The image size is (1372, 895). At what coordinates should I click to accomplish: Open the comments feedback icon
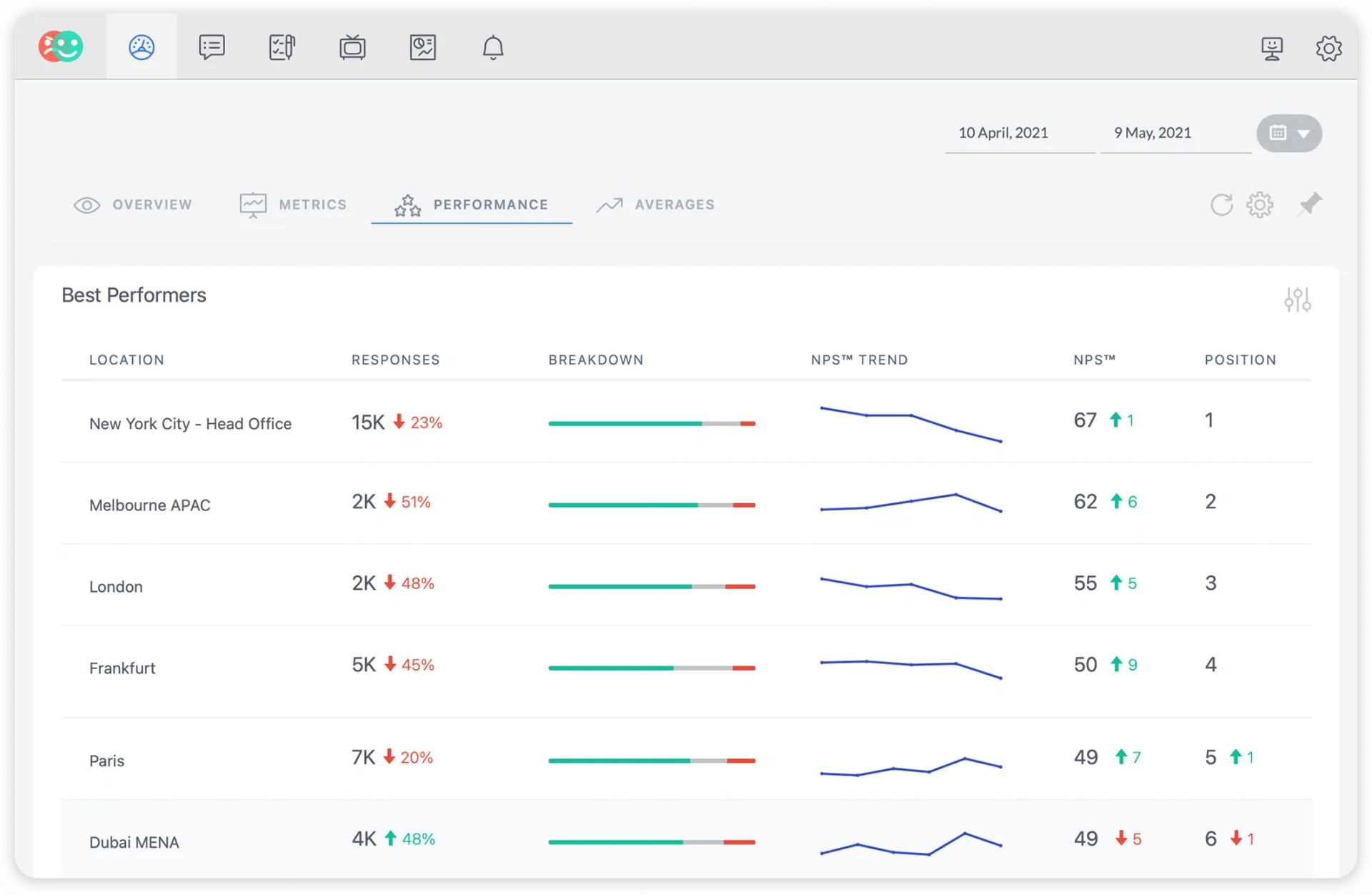[212, 47]
